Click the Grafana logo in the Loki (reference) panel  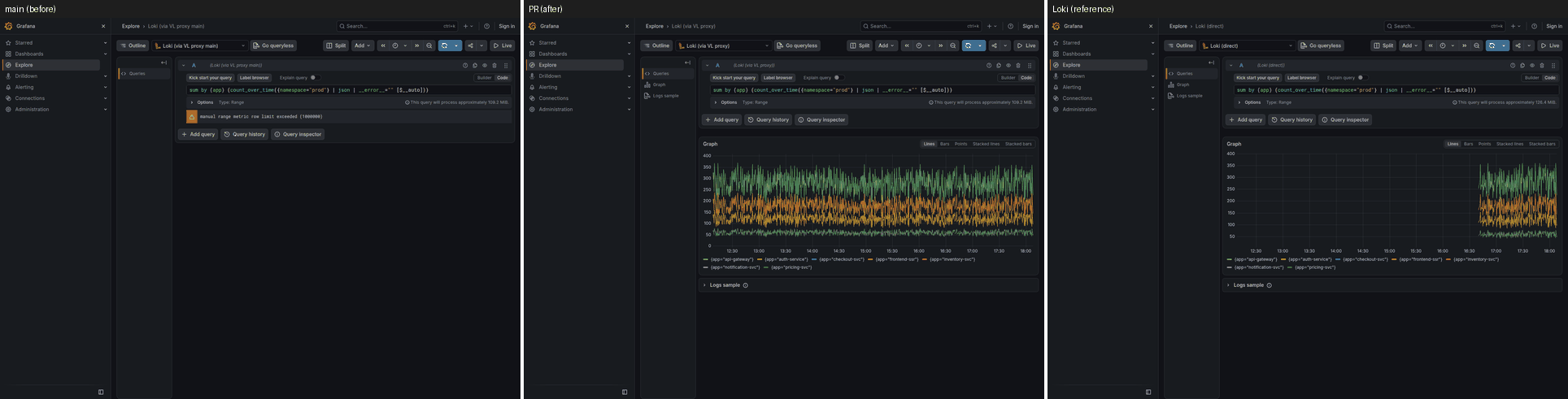click(1056, 26)
